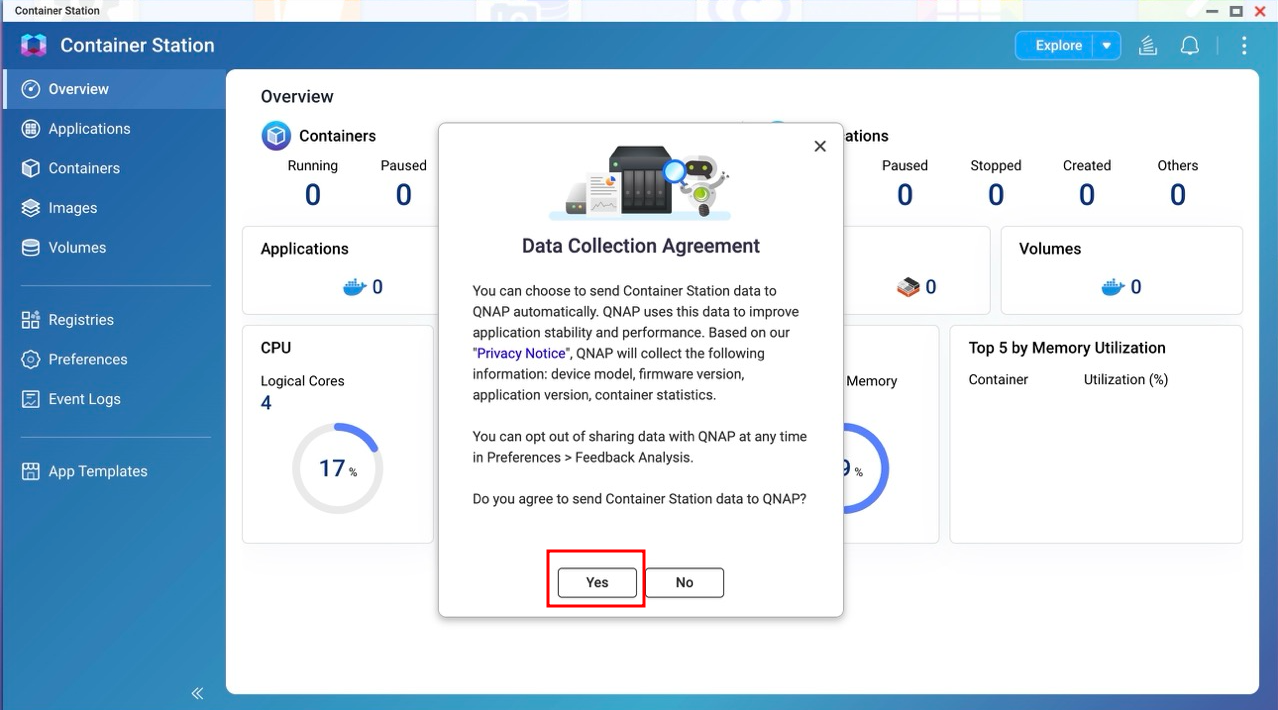This screenshot has width=1278, height=710.
Task: Click the CPU usage 17% gauge
Action: click(x=337, y=468)
